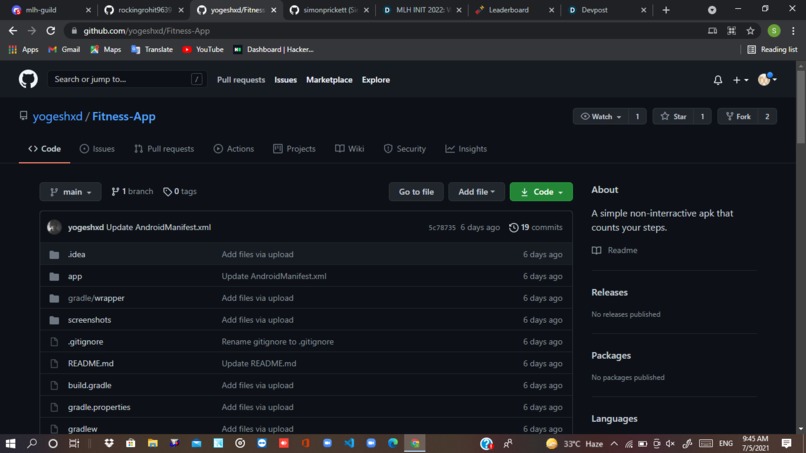The height and width of the screenshot is (453, 806).
Task: Open the Security tab
Action: 405,149
